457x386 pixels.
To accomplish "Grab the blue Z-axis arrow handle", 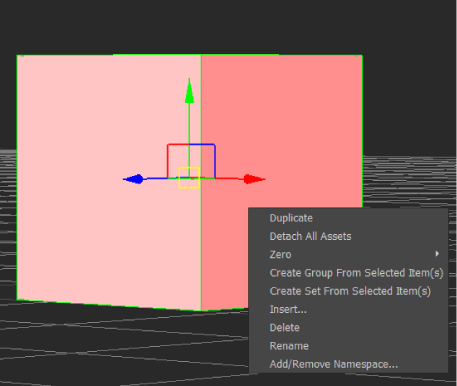I will [x=134, y=179].
